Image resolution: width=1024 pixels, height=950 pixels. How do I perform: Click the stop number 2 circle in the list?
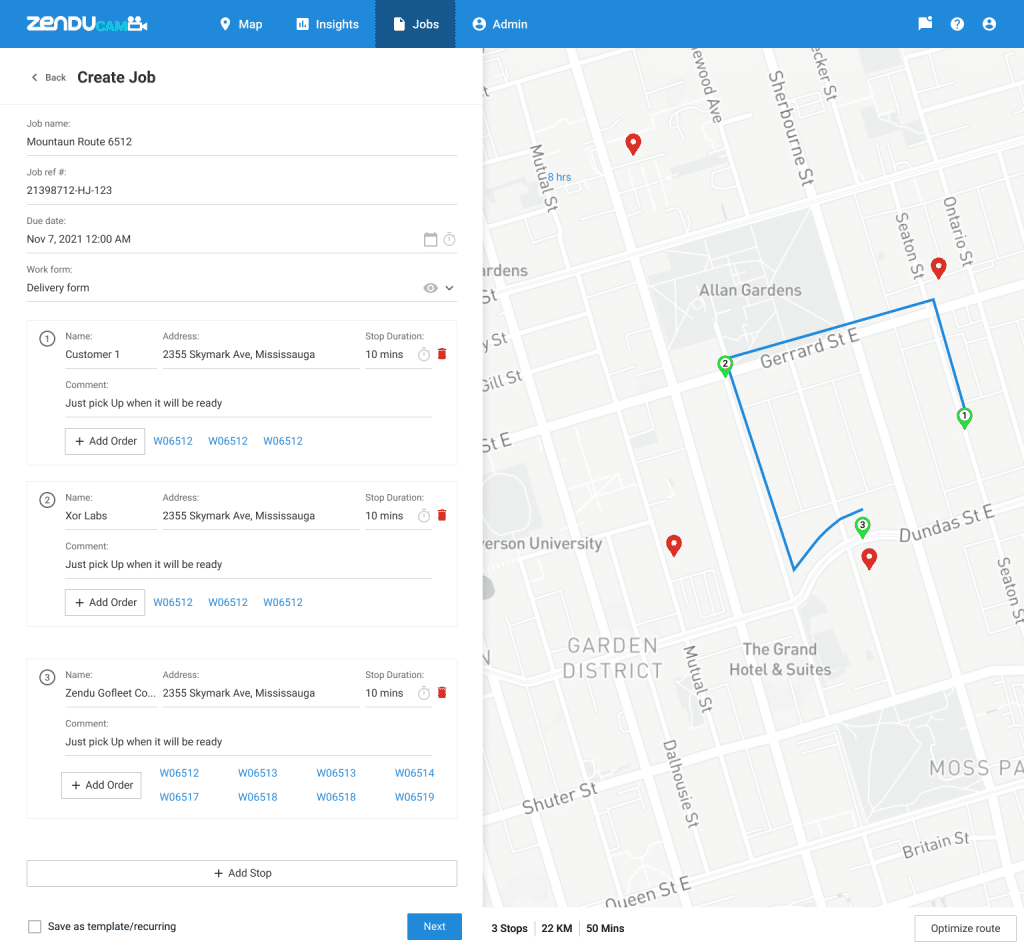(x=47, y=501)
